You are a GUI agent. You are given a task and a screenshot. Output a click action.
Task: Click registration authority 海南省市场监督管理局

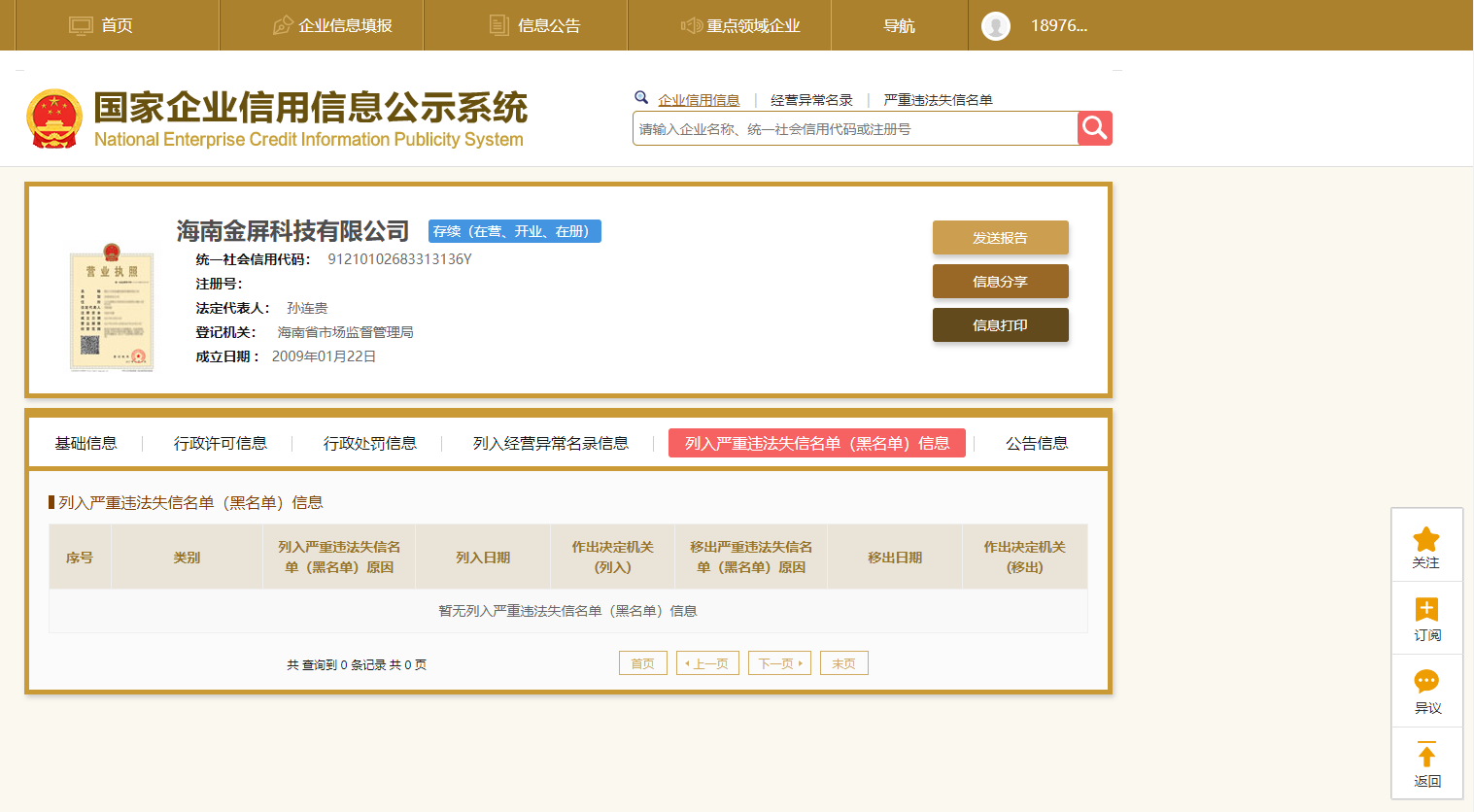pyautogui.click(x=345, y=332)
